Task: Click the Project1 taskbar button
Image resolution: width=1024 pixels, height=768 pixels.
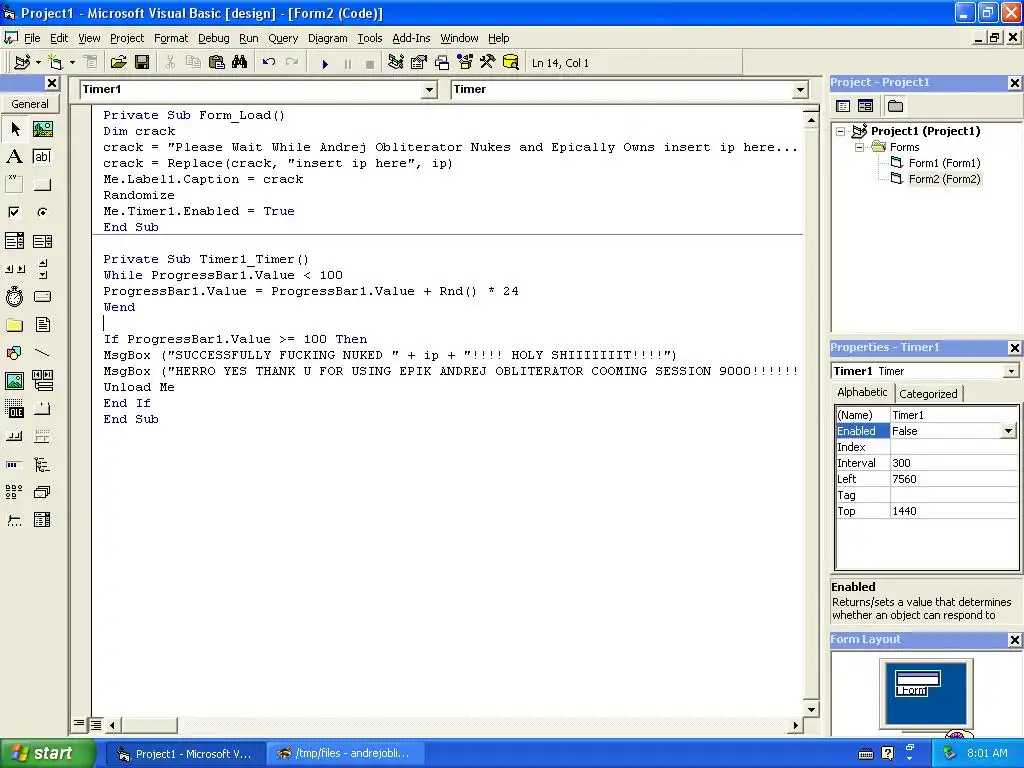Action: coord(185,754)
